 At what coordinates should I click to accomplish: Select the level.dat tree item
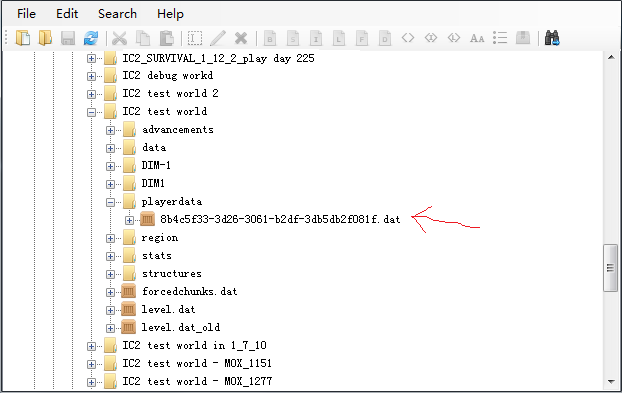tap(168, 309)
